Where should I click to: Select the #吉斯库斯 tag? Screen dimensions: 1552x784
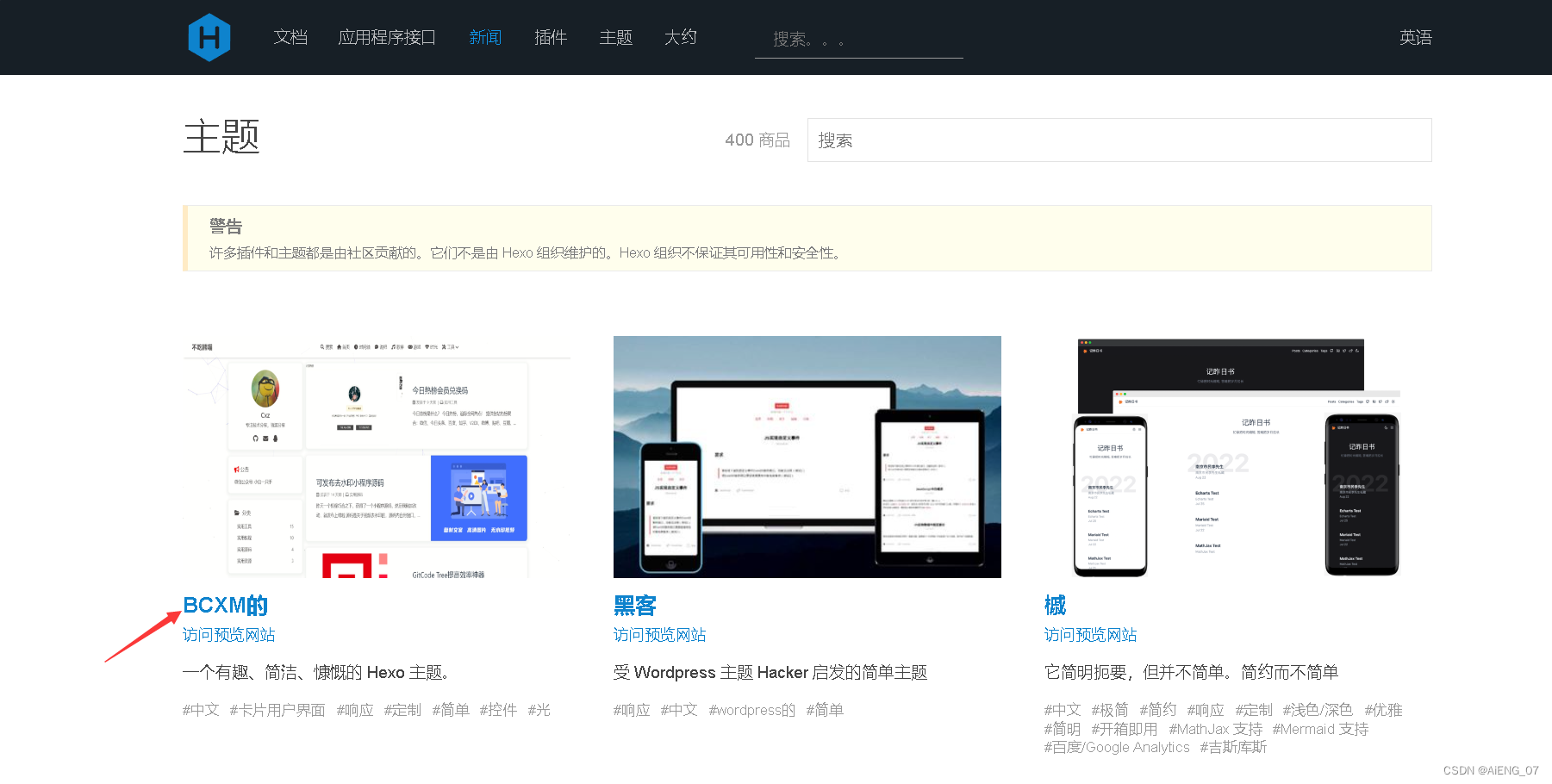(1233, 747)
